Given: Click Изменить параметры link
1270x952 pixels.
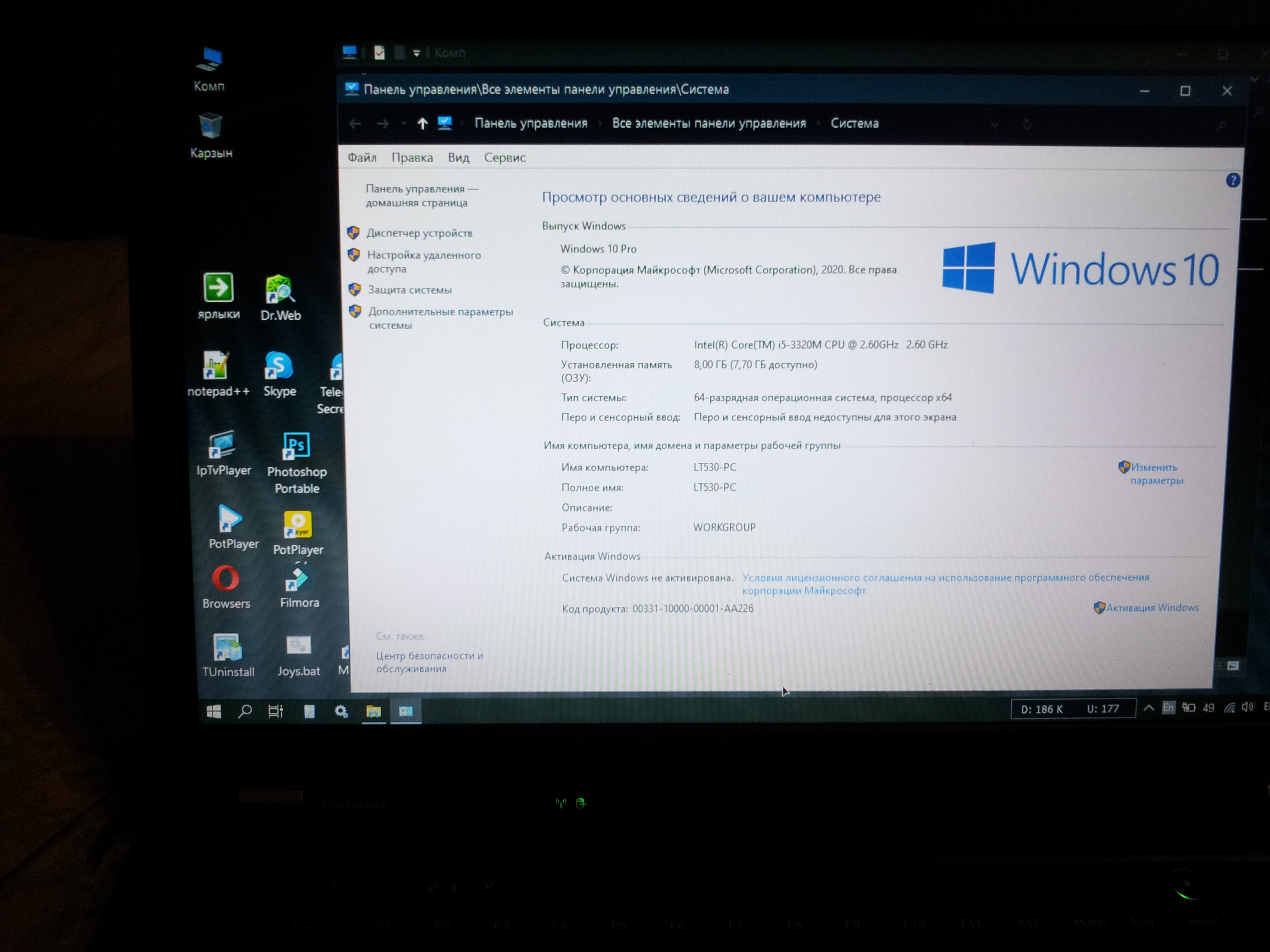Looking at the screenshot, I should coord(1156,474).
